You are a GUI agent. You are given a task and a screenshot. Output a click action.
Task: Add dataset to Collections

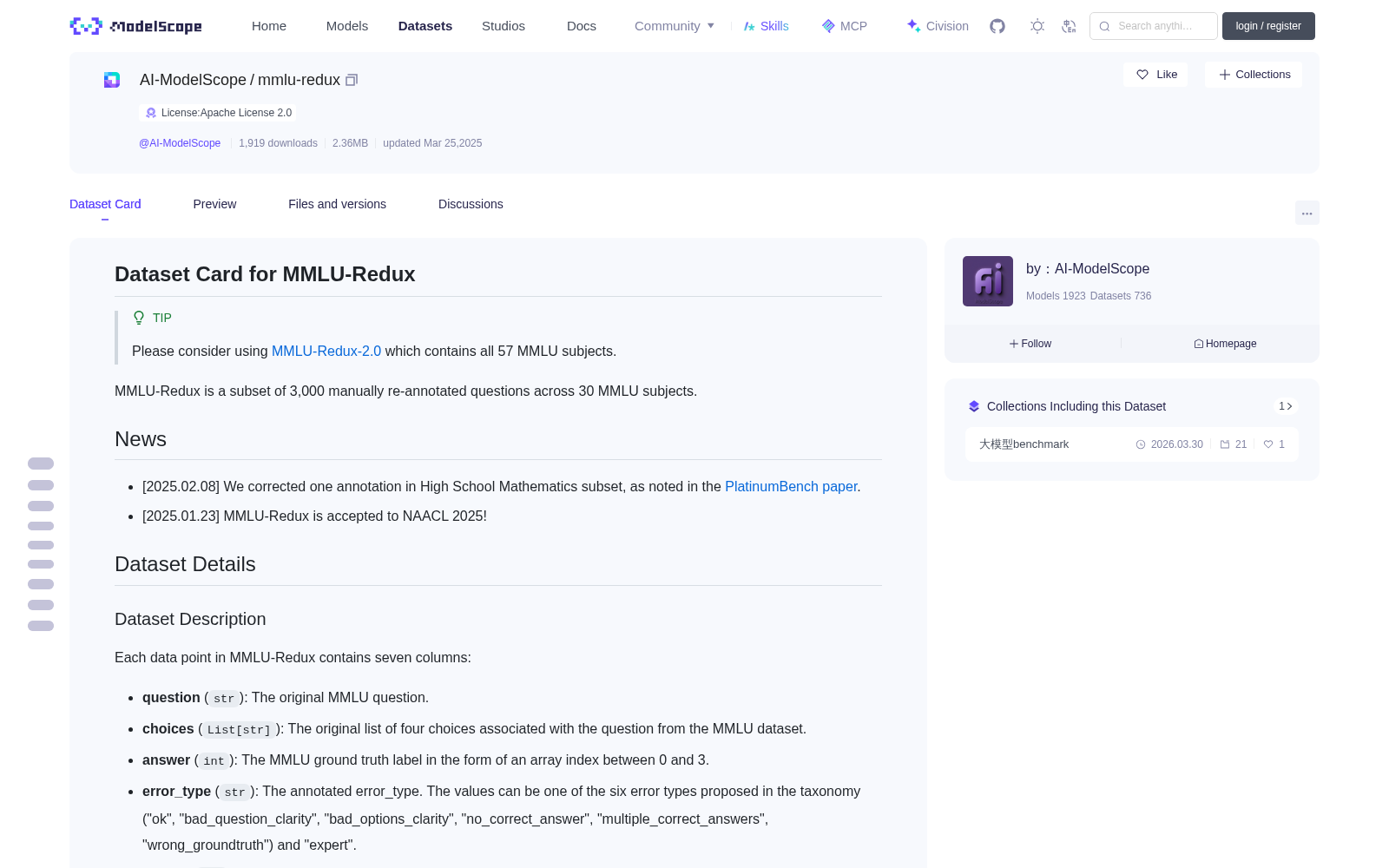1254,75
